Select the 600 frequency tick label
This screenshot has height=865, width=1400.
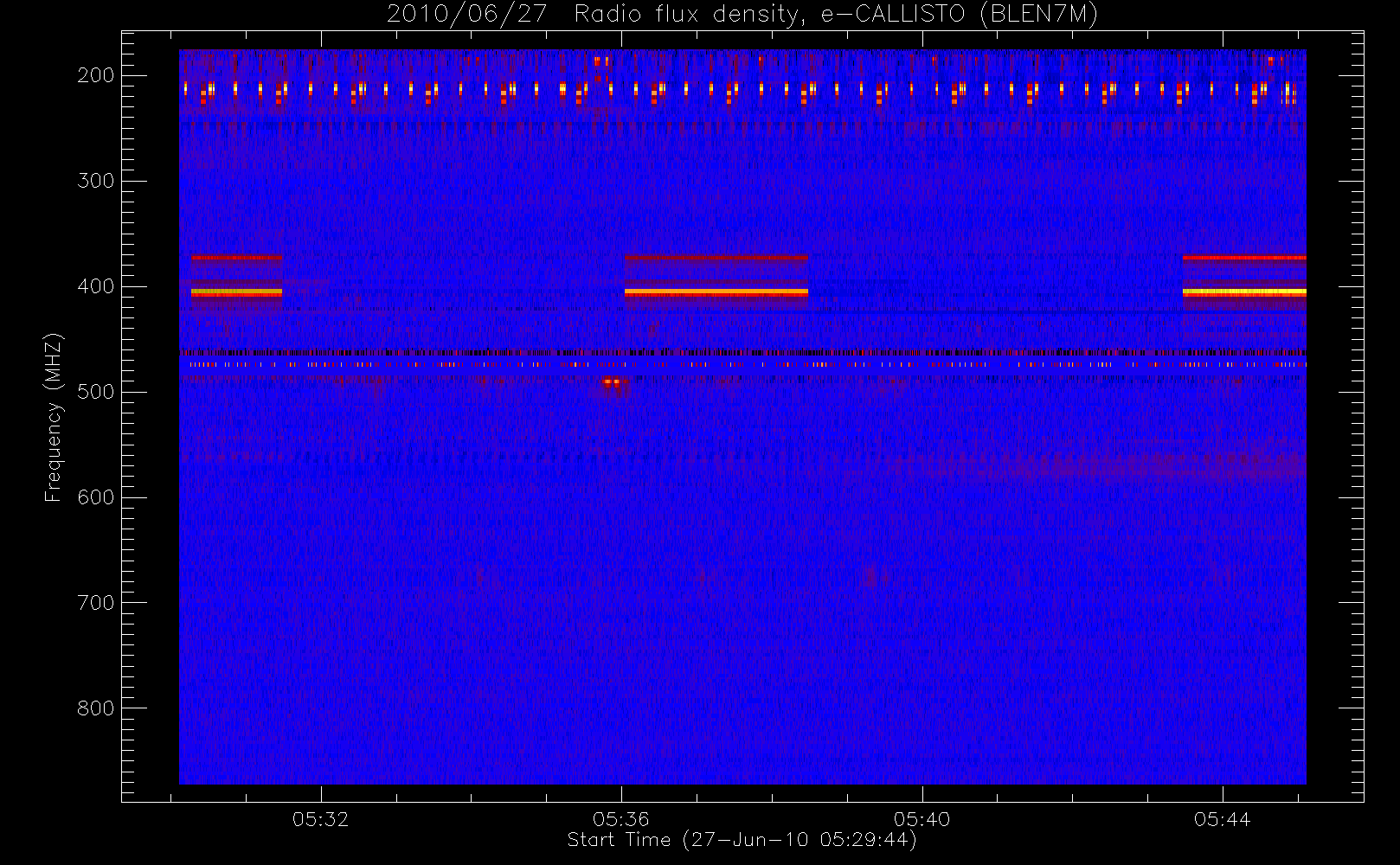tap(96, 497)
